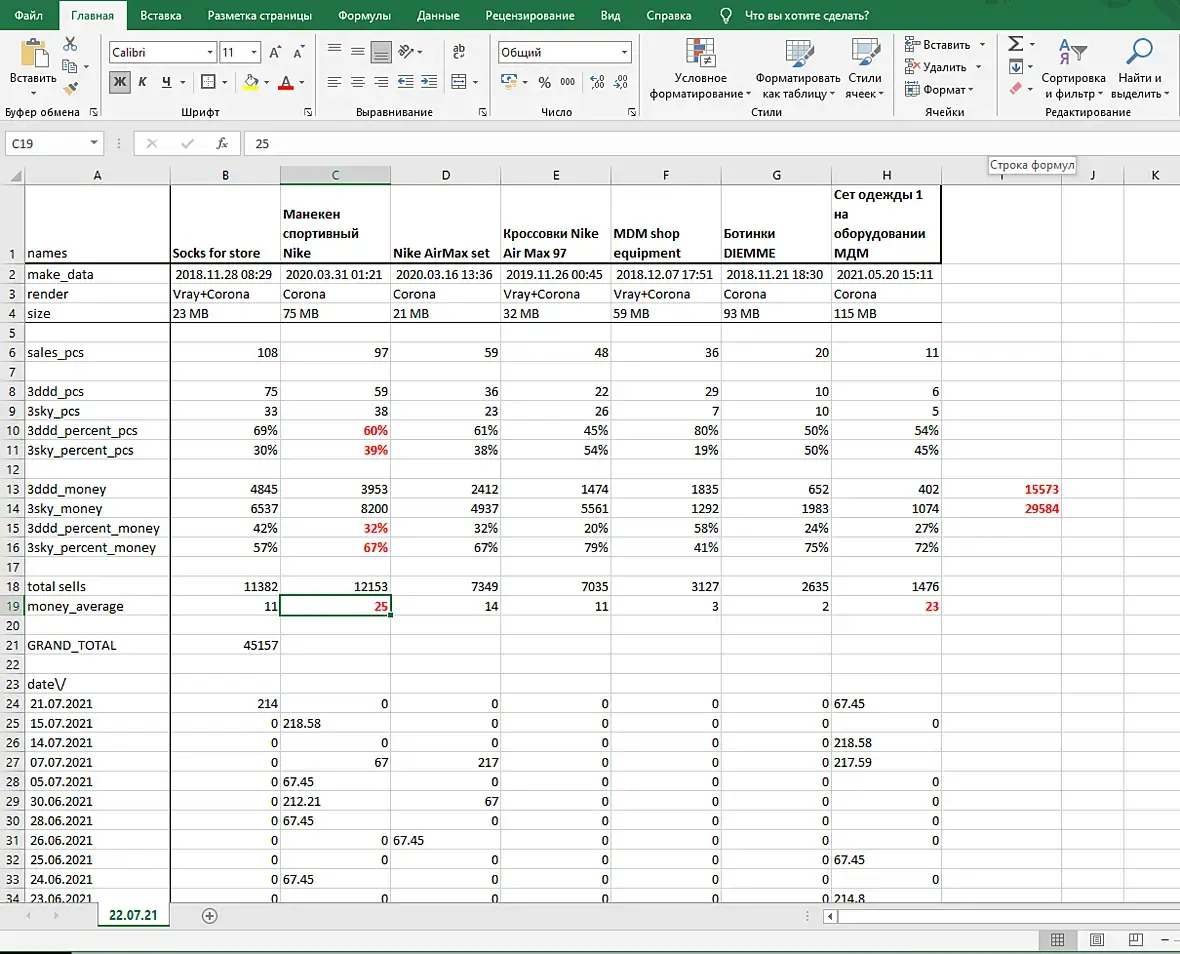Open Условное форматирование menu
Image resolution: width=1180 pixels, height=954 pixels.
(700, 68)
